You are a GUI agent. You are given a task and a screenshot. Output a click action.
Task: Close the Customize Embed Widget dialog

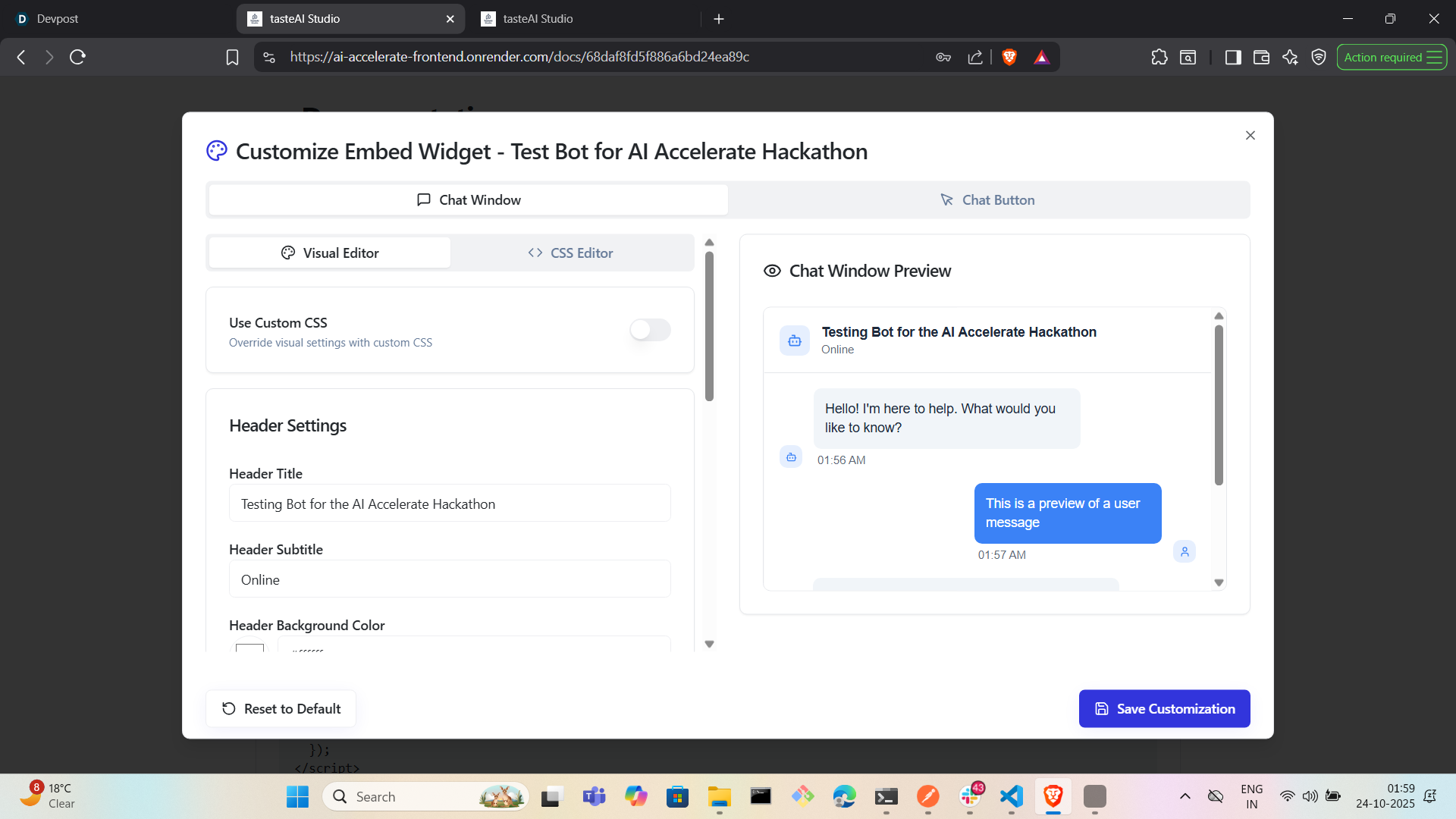1250,135
